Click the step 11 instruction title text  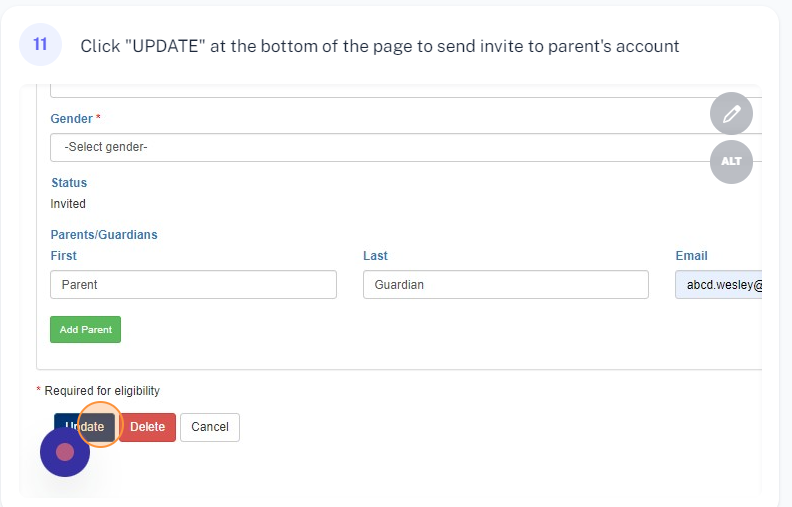380,46
